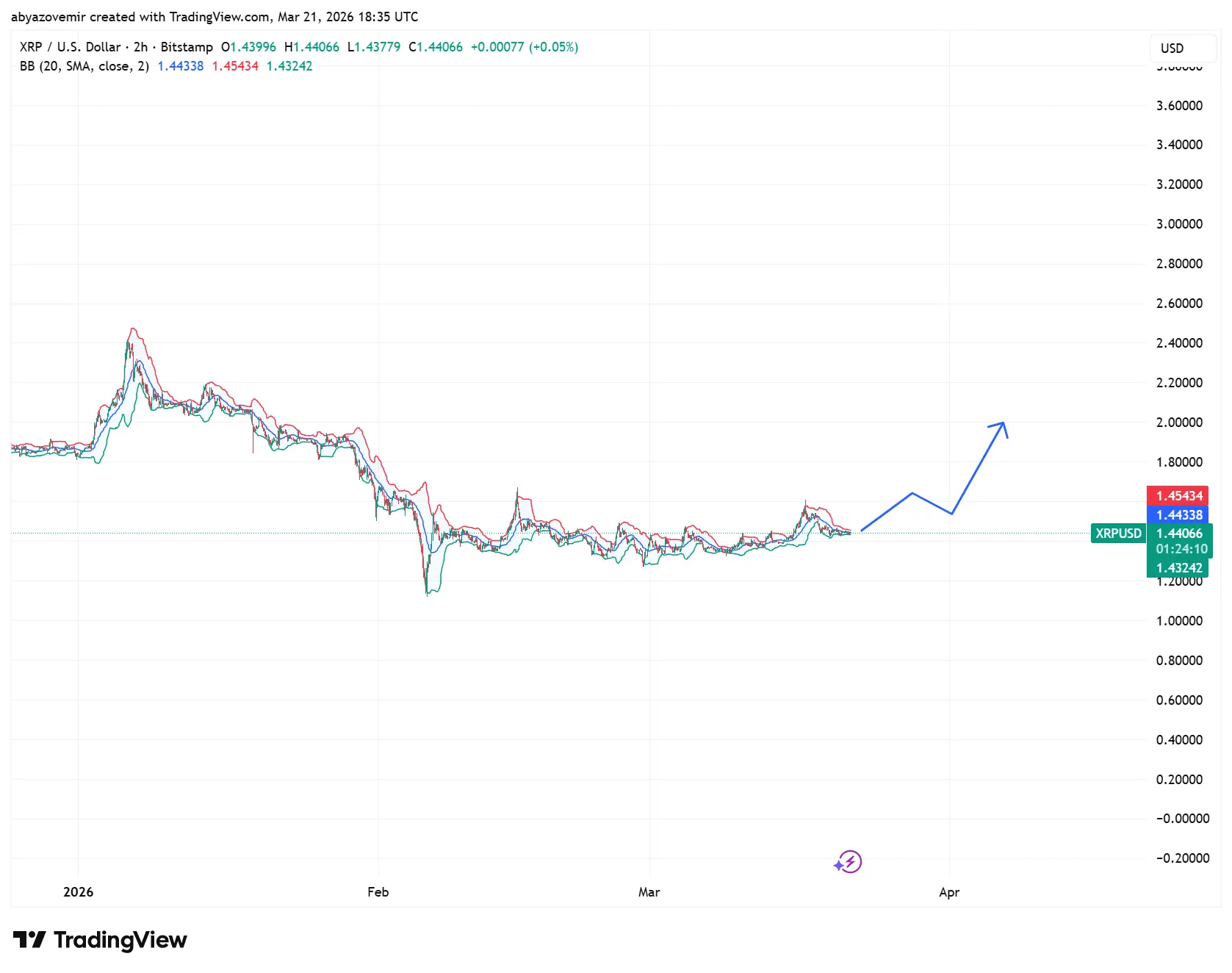Click the 2.00000 price scale level
1232x973 pixels.
(x=1181, y=422)
